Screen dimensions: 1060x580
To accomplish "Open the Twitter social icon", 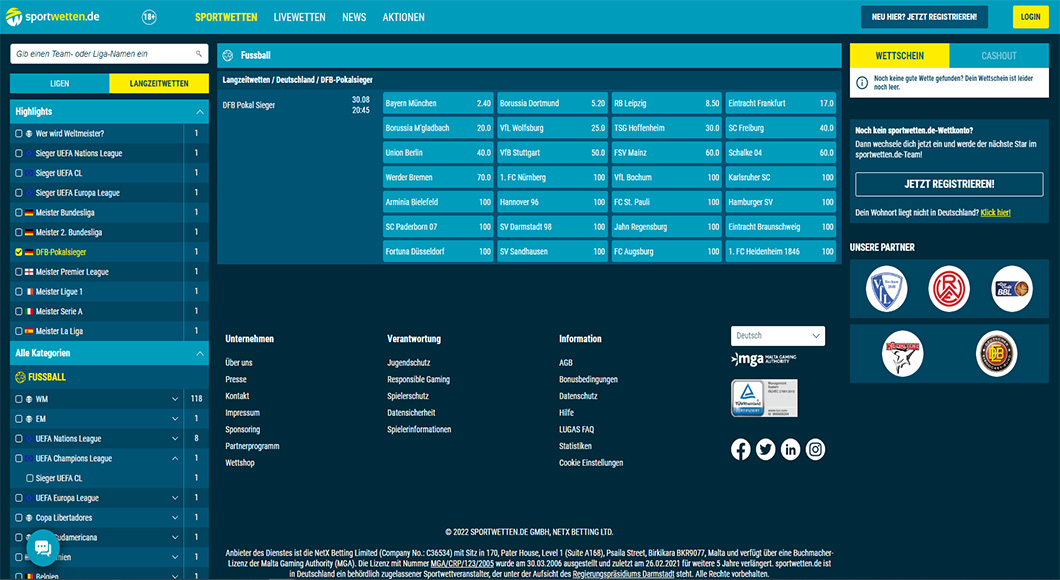I will pyautogui.click(x=765, y=450).
